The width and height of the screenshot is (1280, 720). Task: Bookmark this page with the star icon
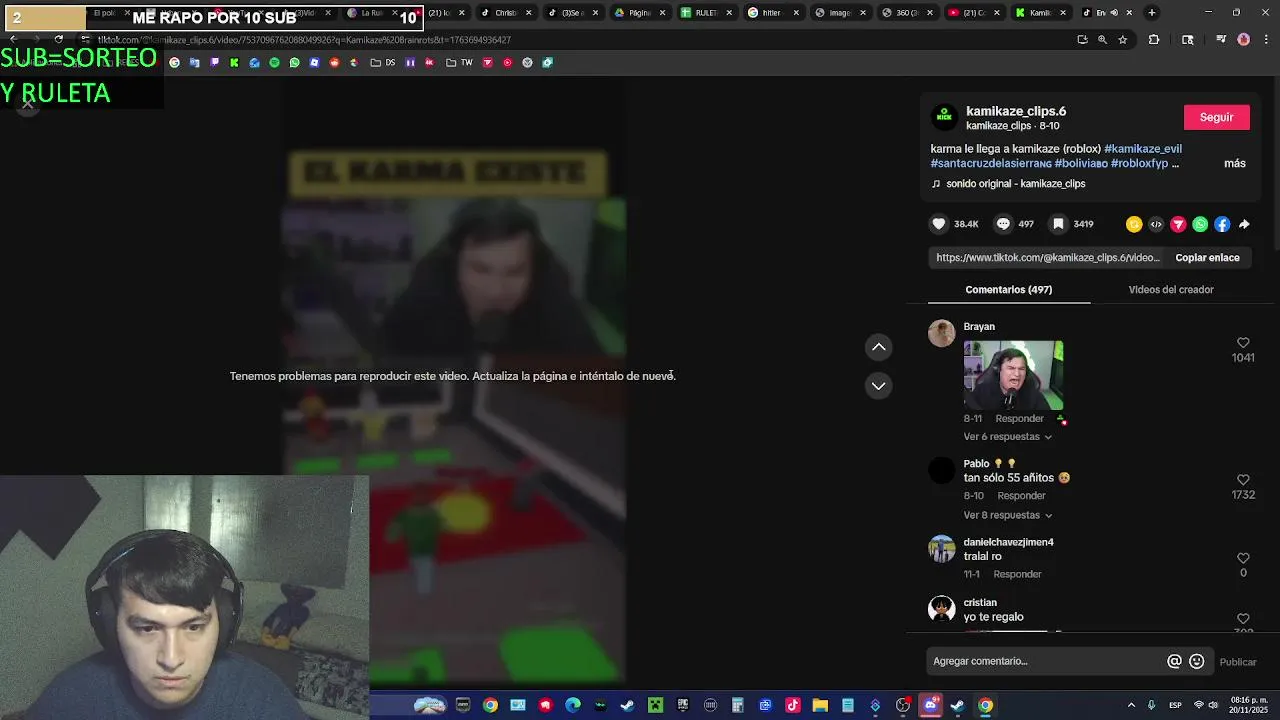(1123, 40)
